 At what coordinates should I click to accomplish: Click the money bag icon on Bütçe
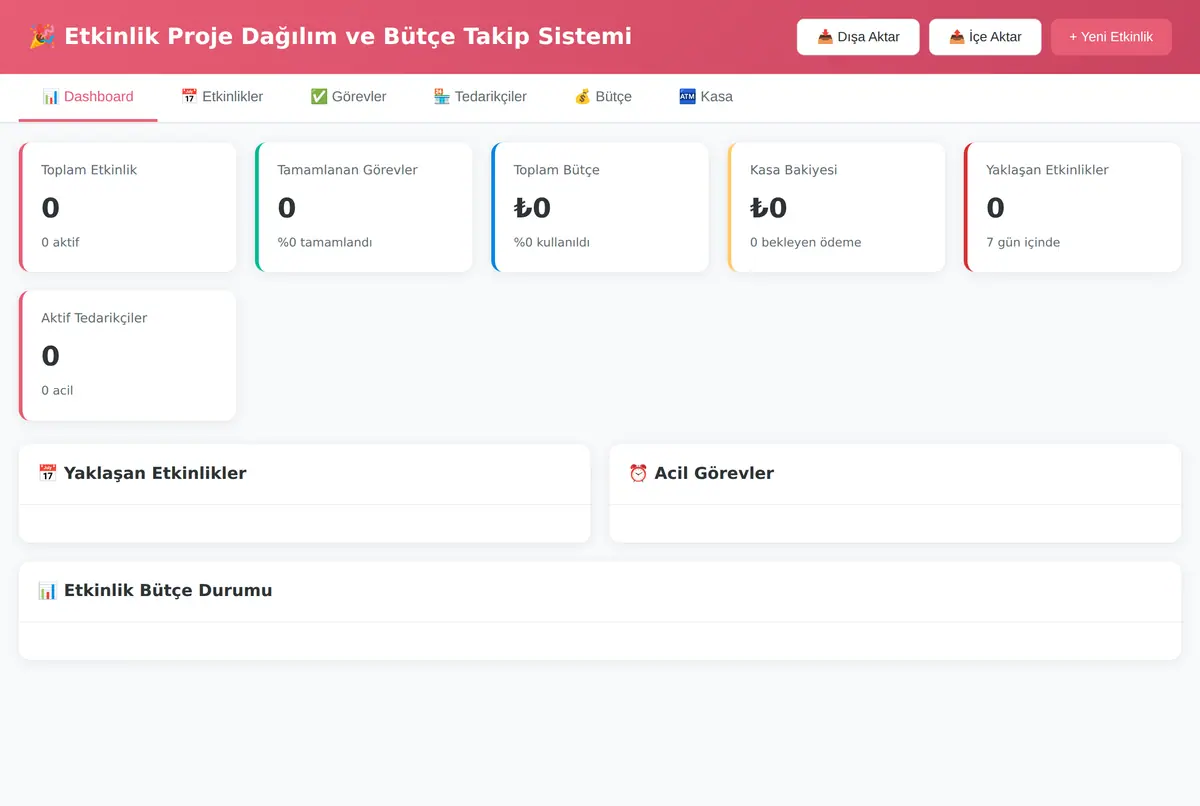click(x=583, y=97)
